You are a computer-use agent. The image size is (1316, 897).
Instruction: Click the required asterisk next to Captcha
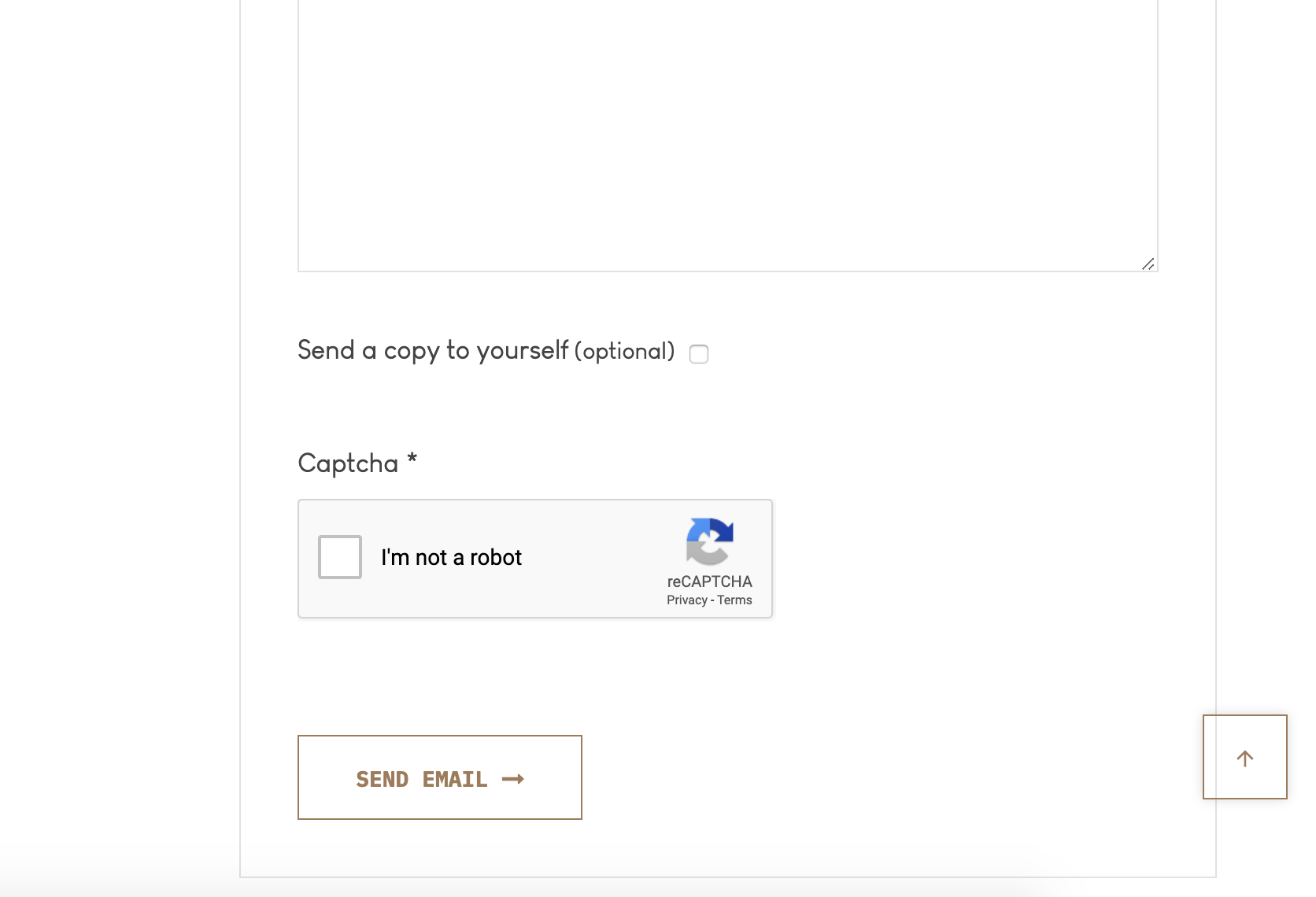pyautogui.click(x=412, y=459)
